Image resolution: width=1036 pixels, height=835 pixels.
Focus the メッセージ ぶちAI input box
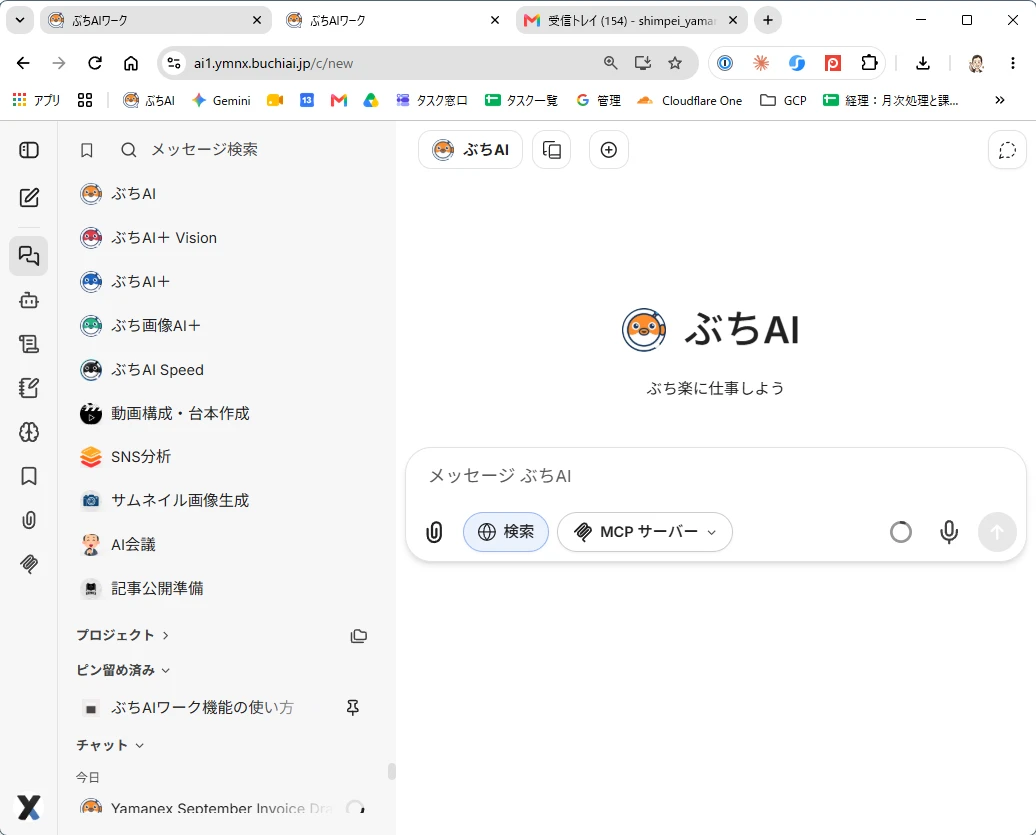point(716,476)
